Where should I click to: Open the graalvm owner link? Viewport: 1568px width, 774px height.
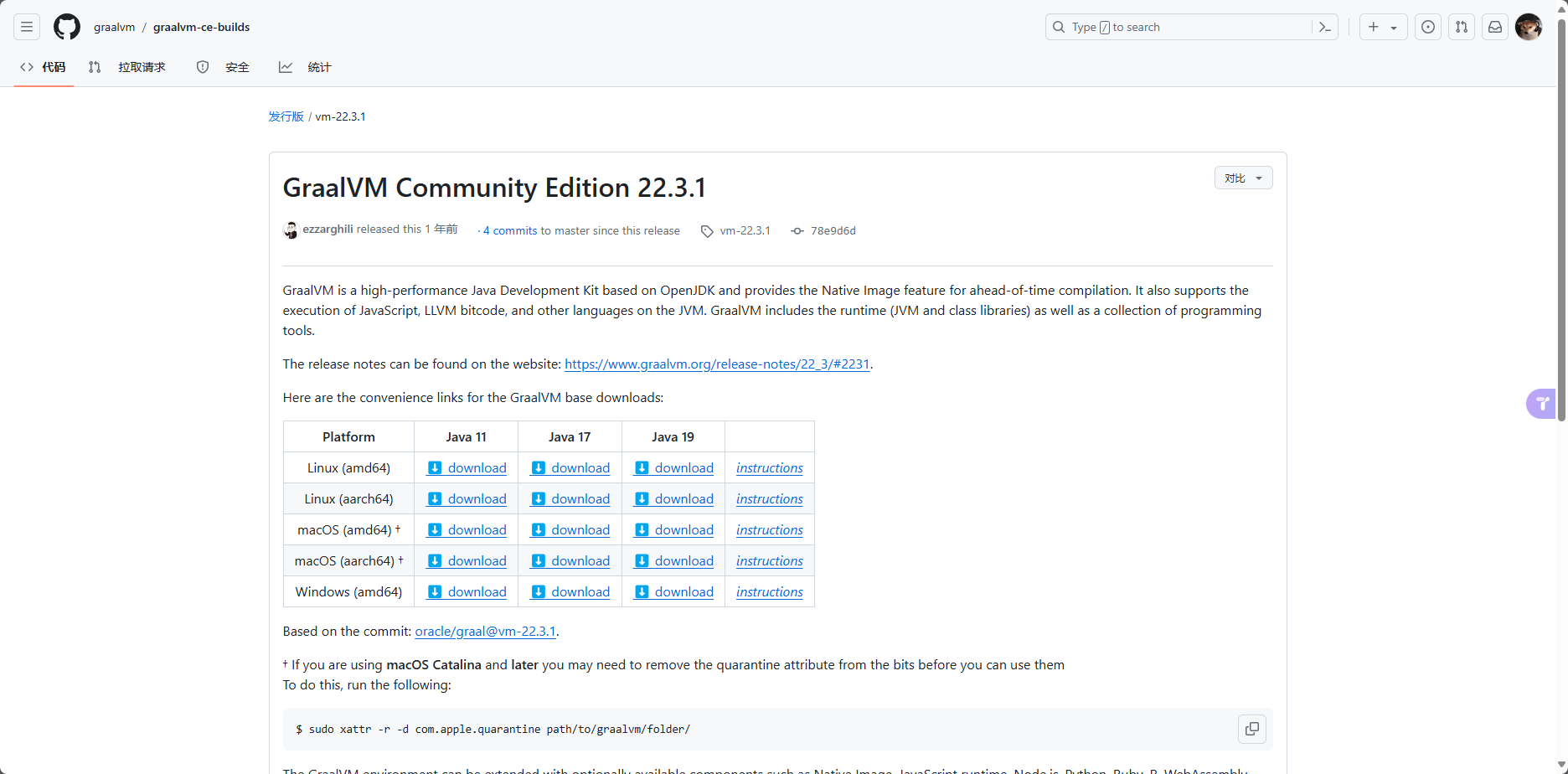tap(114, 27)
